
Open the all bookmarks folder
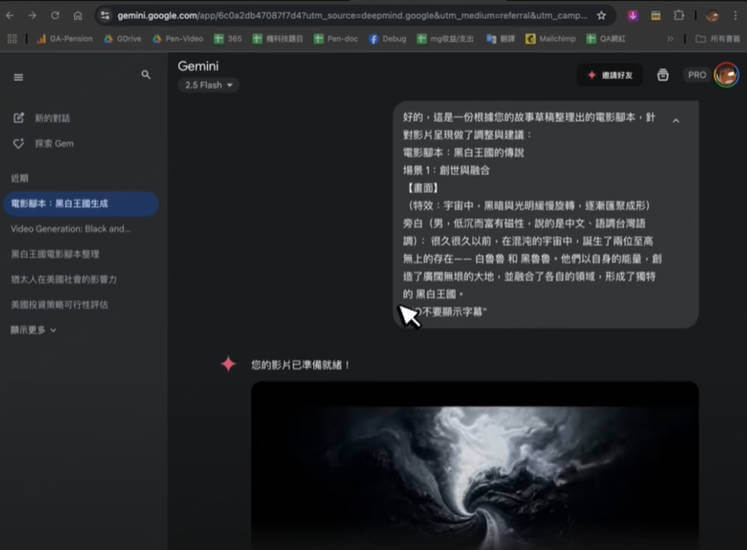(718, 39)
